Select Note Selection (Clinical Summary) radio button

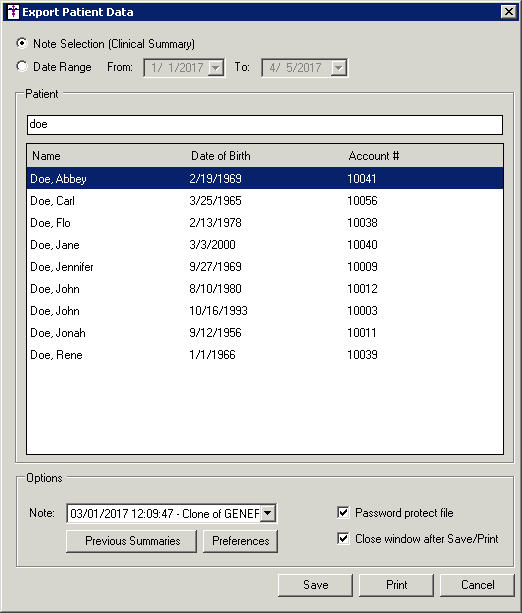pyautogui.click(x=22, y=43)
